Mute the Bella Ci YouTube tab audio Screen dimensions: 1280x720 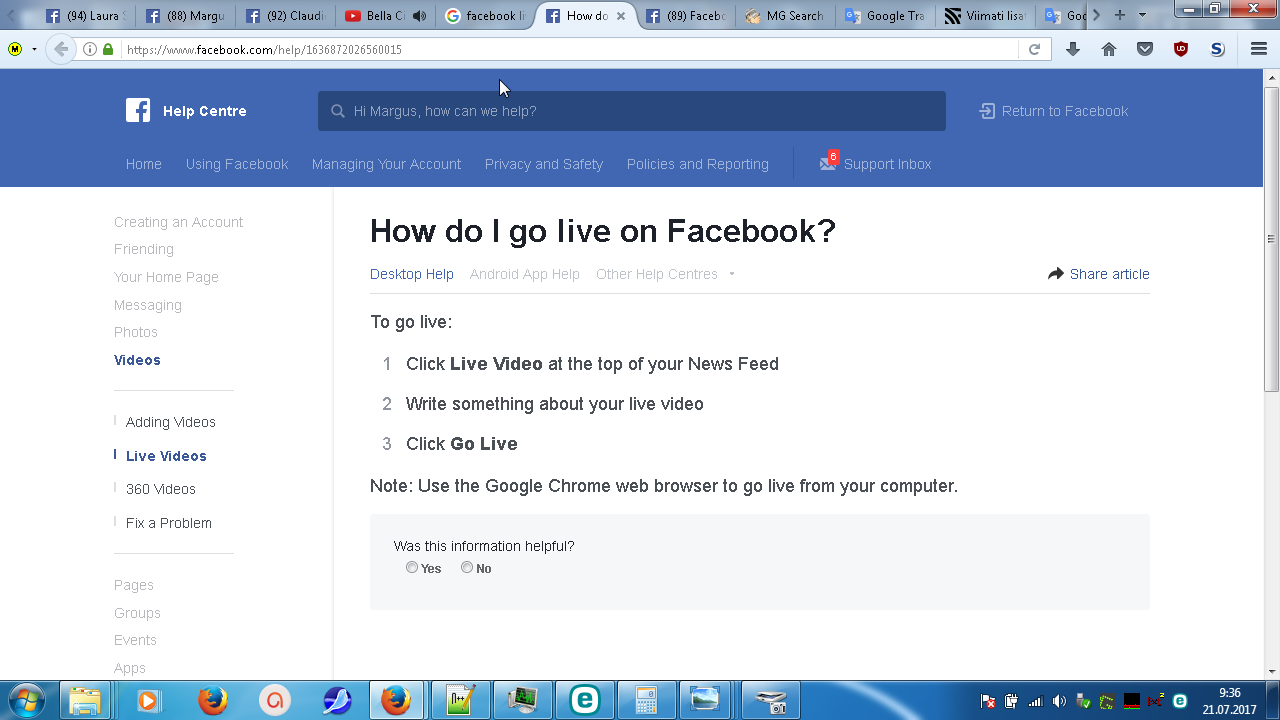tap(419, 16)
